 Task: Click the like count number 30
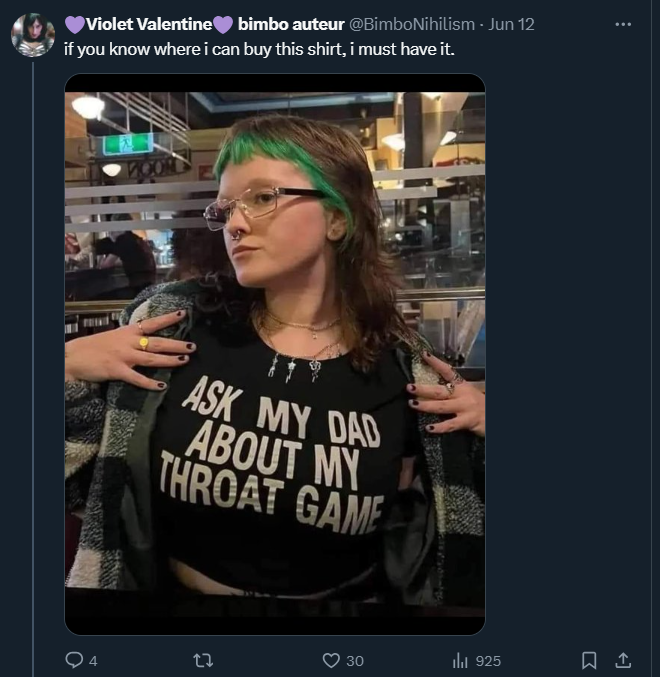tap(355, 661)
